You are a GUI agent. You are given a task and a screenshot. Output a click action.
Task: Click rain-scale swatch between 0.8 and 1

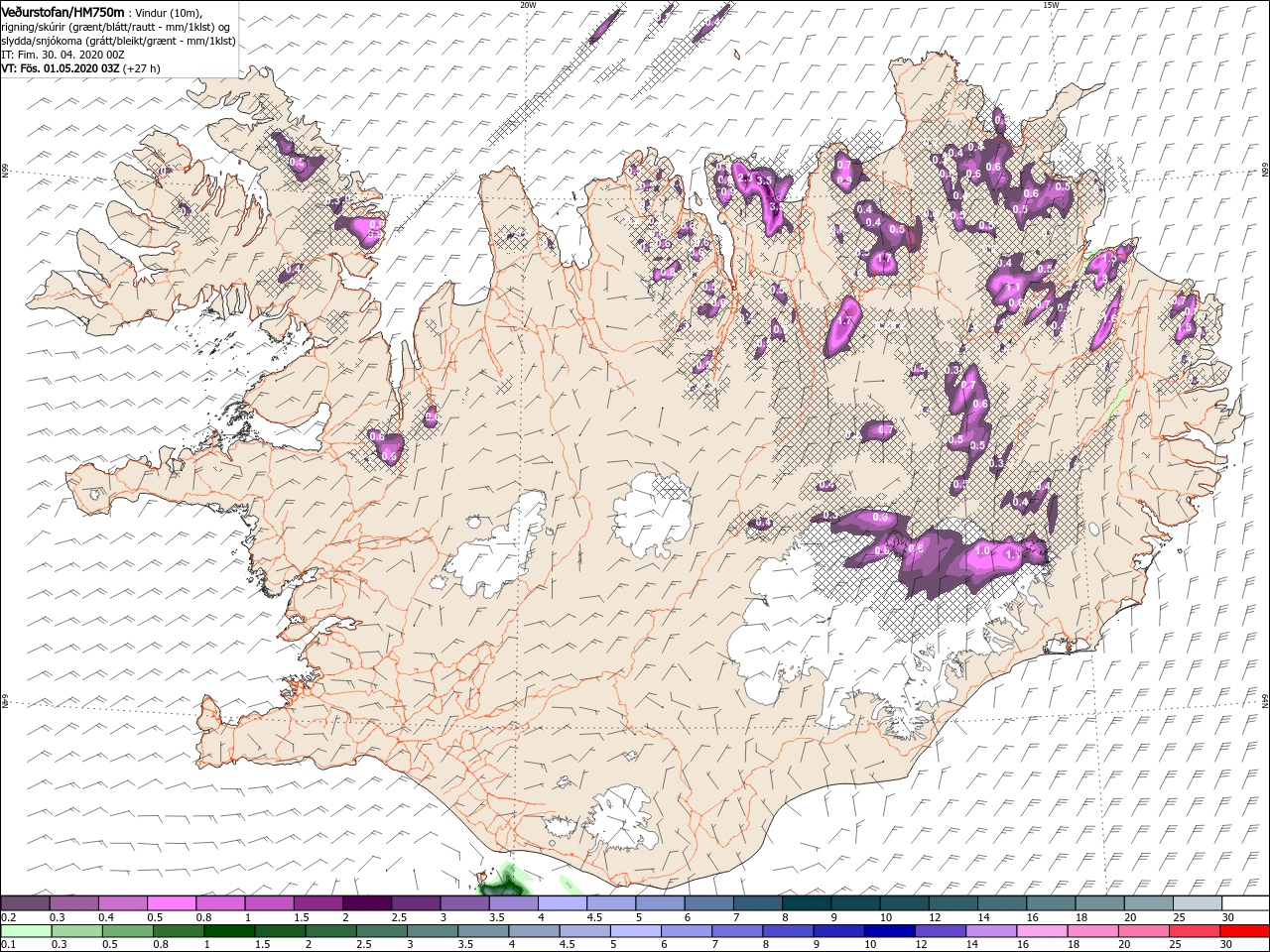178,931
